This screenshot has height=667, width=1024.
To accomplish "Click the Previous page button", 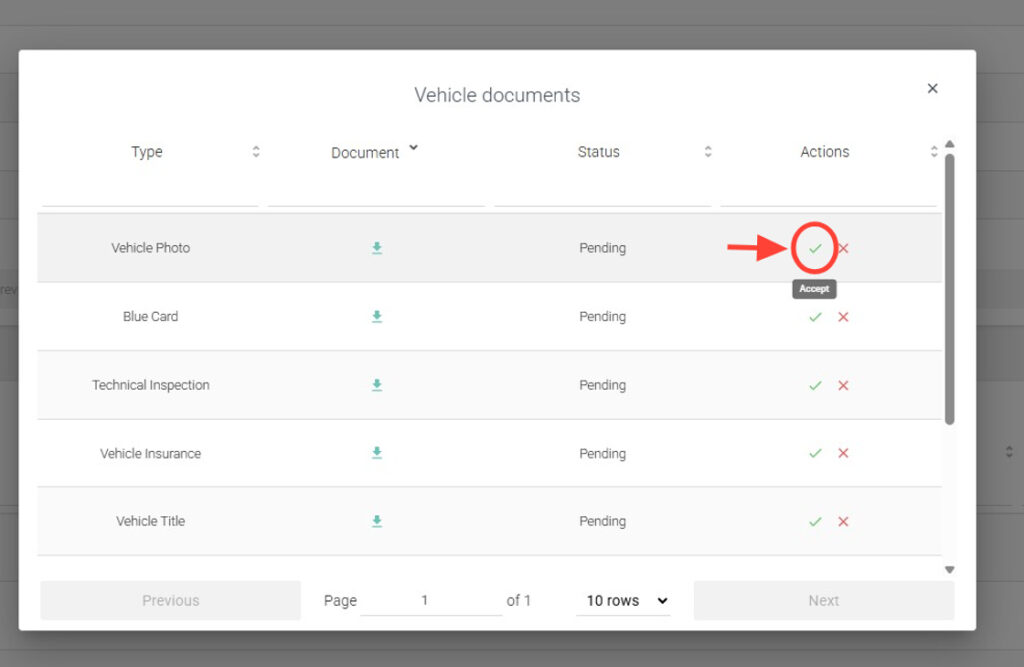I will (170, 601).
